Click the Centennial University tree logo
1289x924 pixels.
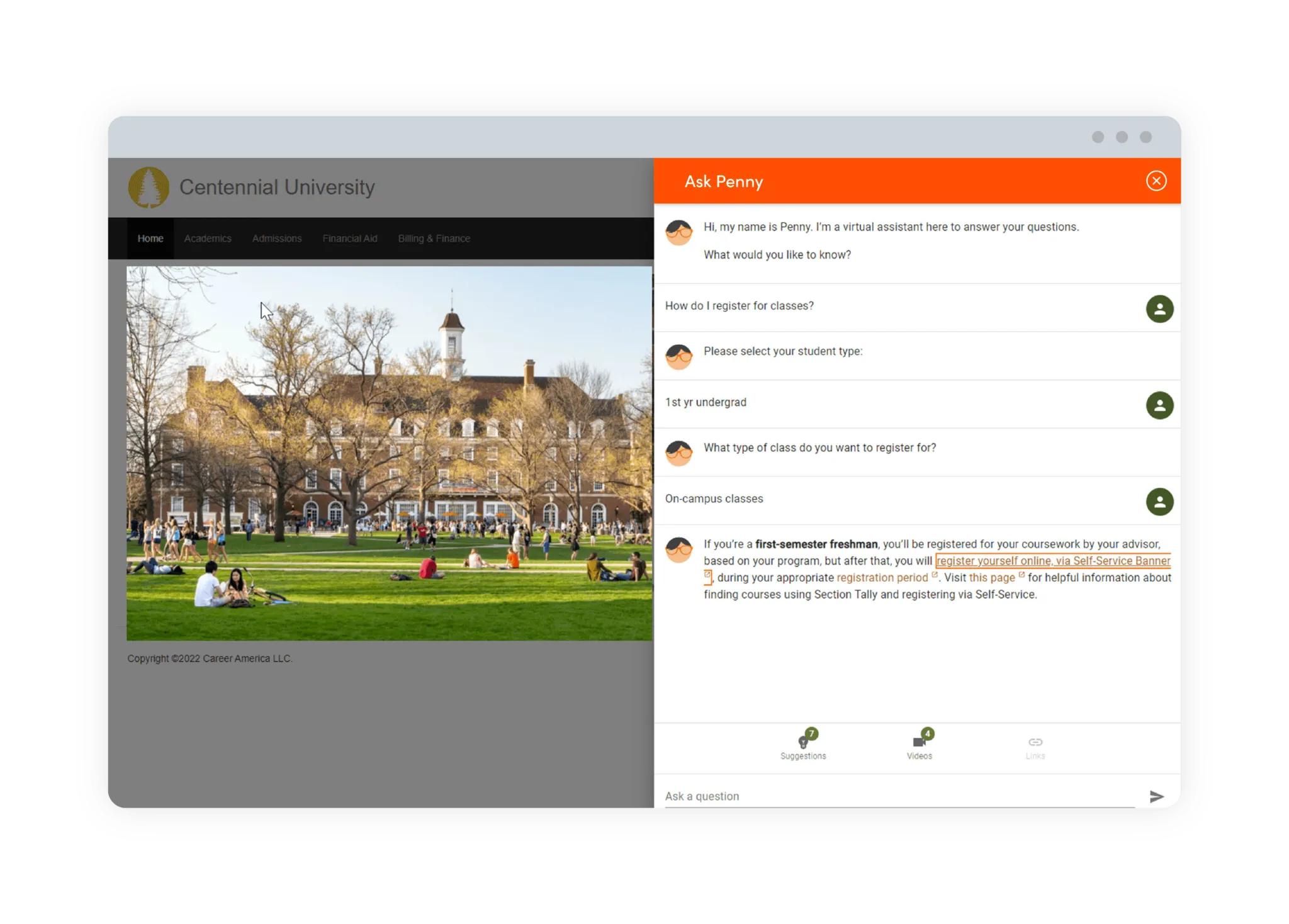pyautogui.click(x=149, y=188)
